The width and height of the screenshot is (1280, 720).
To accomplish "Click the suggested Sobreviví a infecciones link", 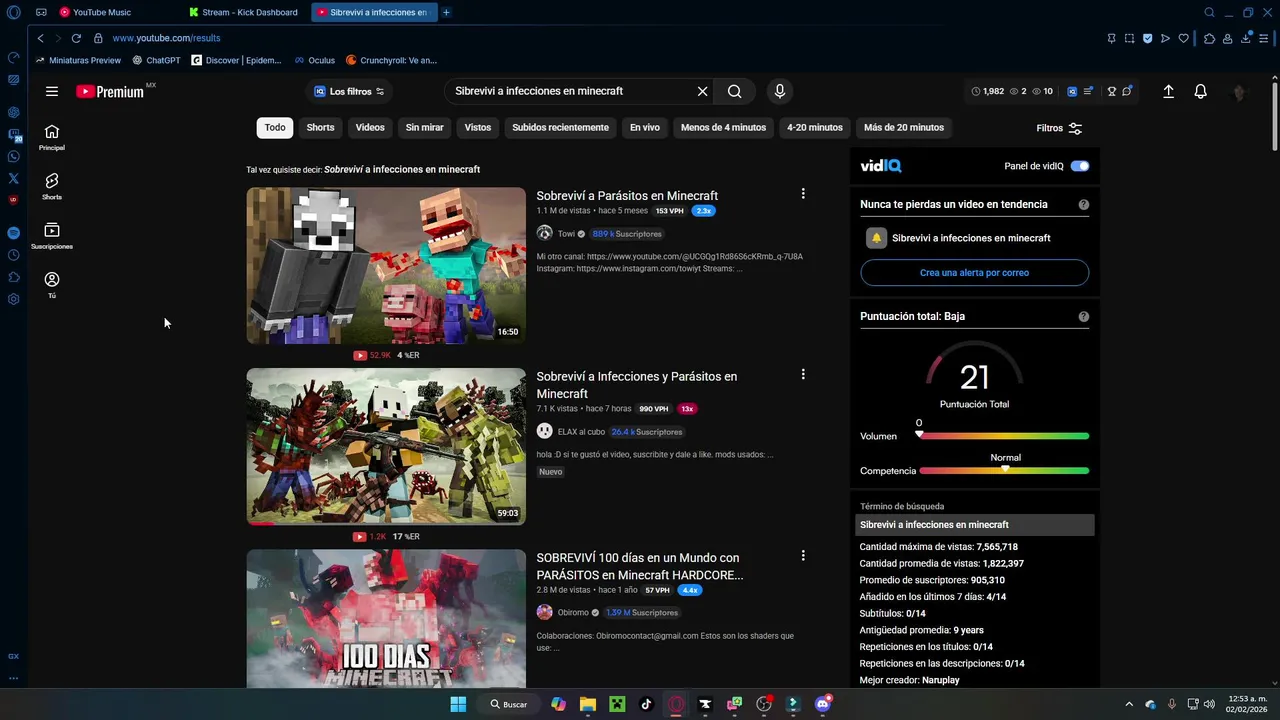I will (x=402, y=169).
